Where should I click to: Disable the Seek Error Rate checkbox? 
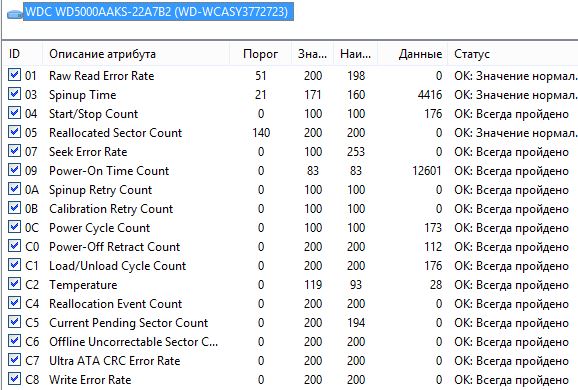pyautogui.click(x=14, y=151)
